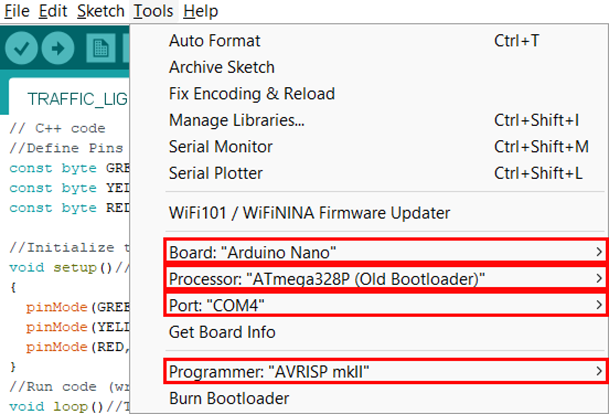Select Archive Sketch menu entry
Image resolution: width=609 pixels, height=414 pixels.
tap(368, 67)
